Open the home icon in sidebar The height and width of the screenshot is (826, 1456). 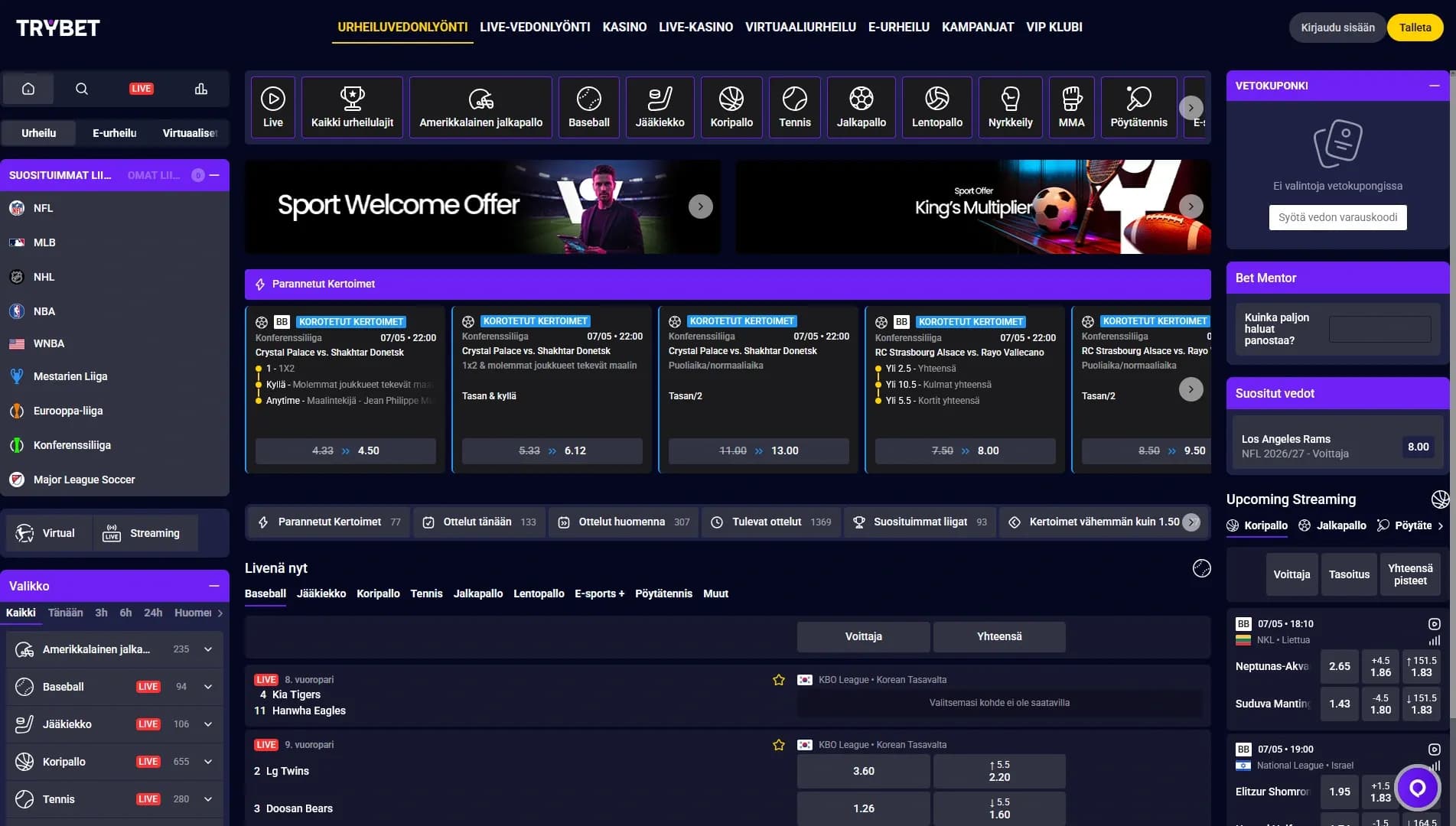[28, 89]
